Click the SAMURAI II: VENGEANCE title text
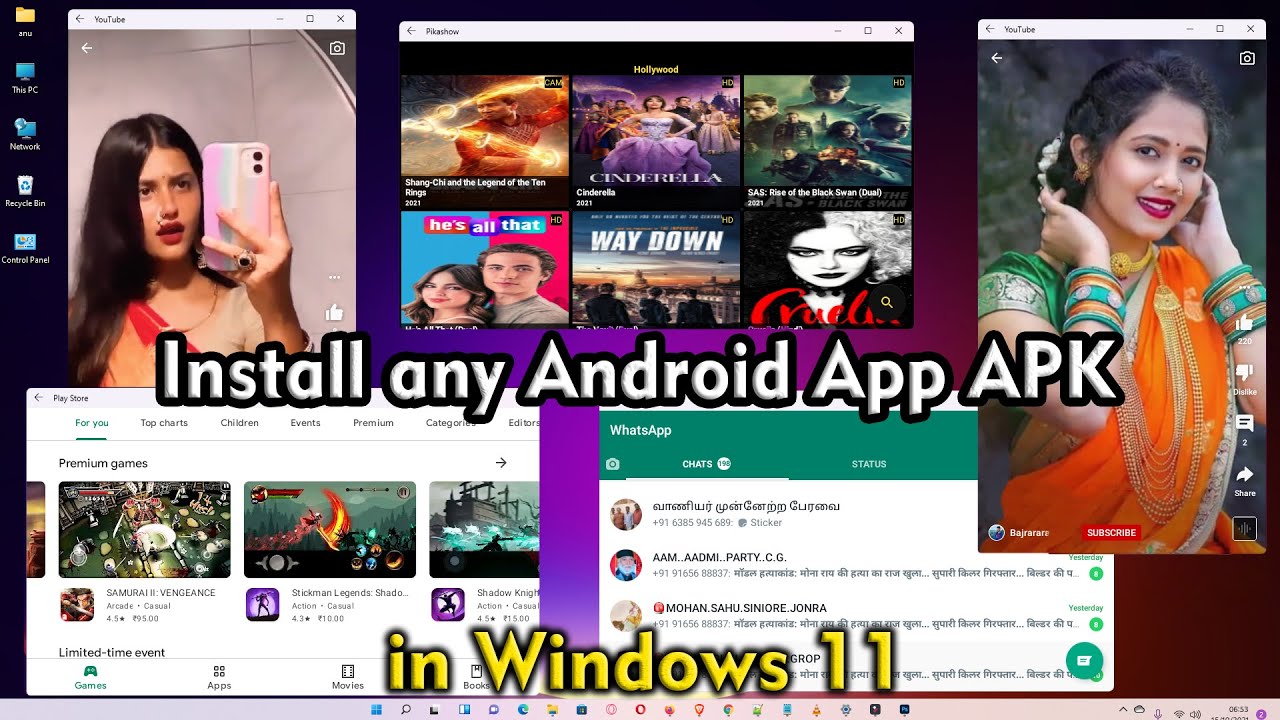This screenshot has height=720, width=1280. click(161, 593)
